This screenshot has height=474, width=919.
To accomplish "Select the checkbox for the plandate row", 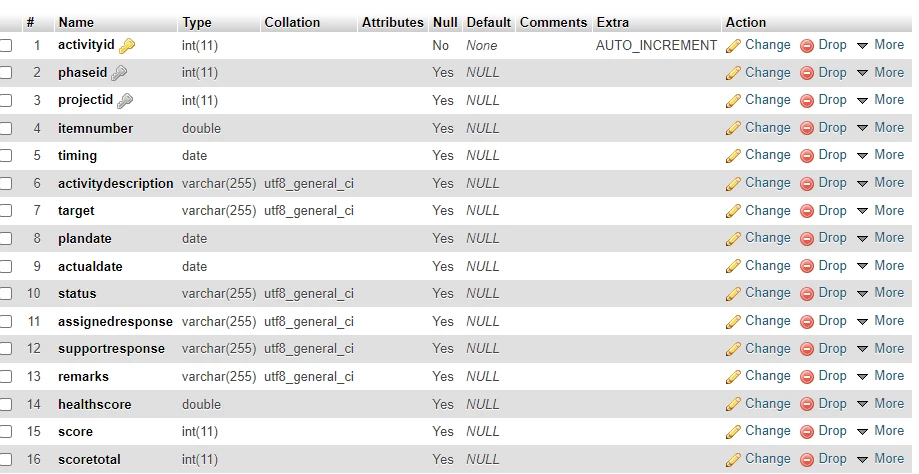I will [6, 238].
